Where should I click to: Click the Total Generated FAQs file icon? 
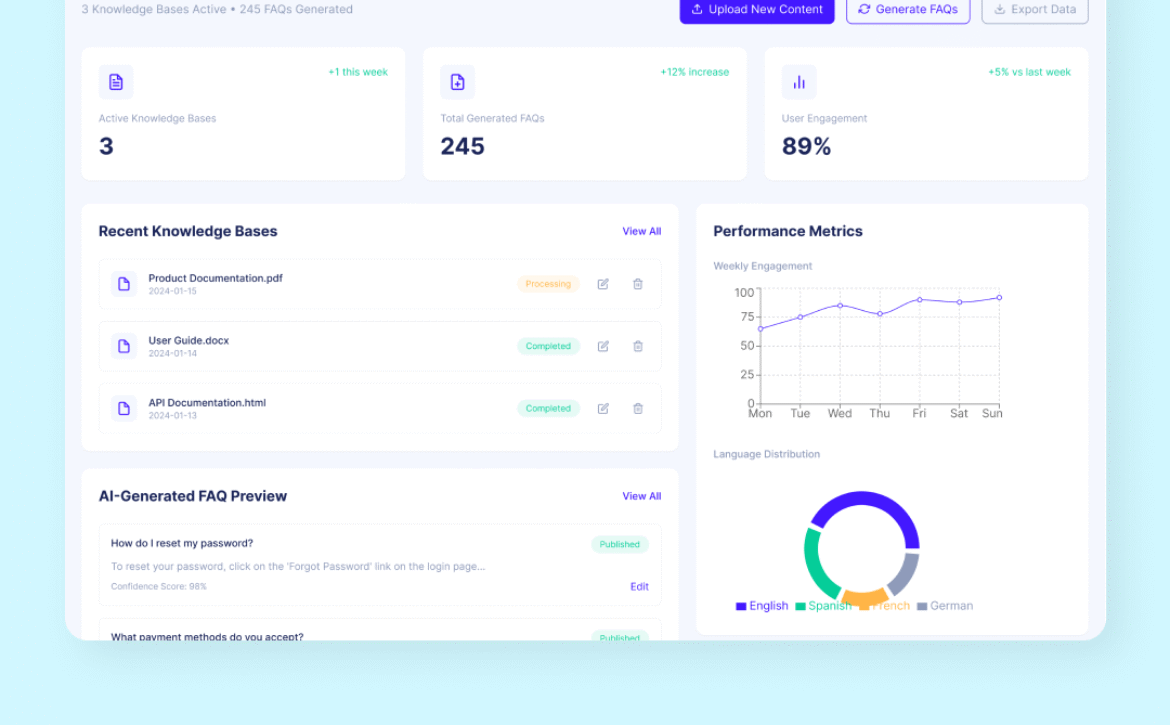point(457,82)
